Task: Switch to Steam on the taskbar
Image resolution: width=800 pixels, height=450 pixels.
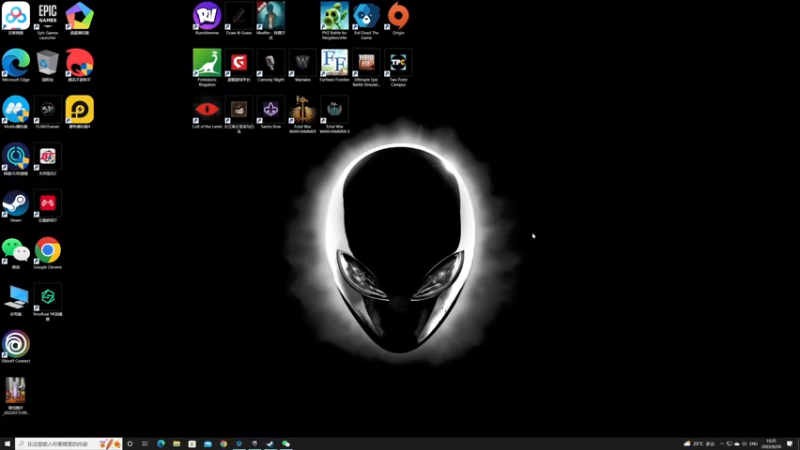Action: [x=270, y=444]
